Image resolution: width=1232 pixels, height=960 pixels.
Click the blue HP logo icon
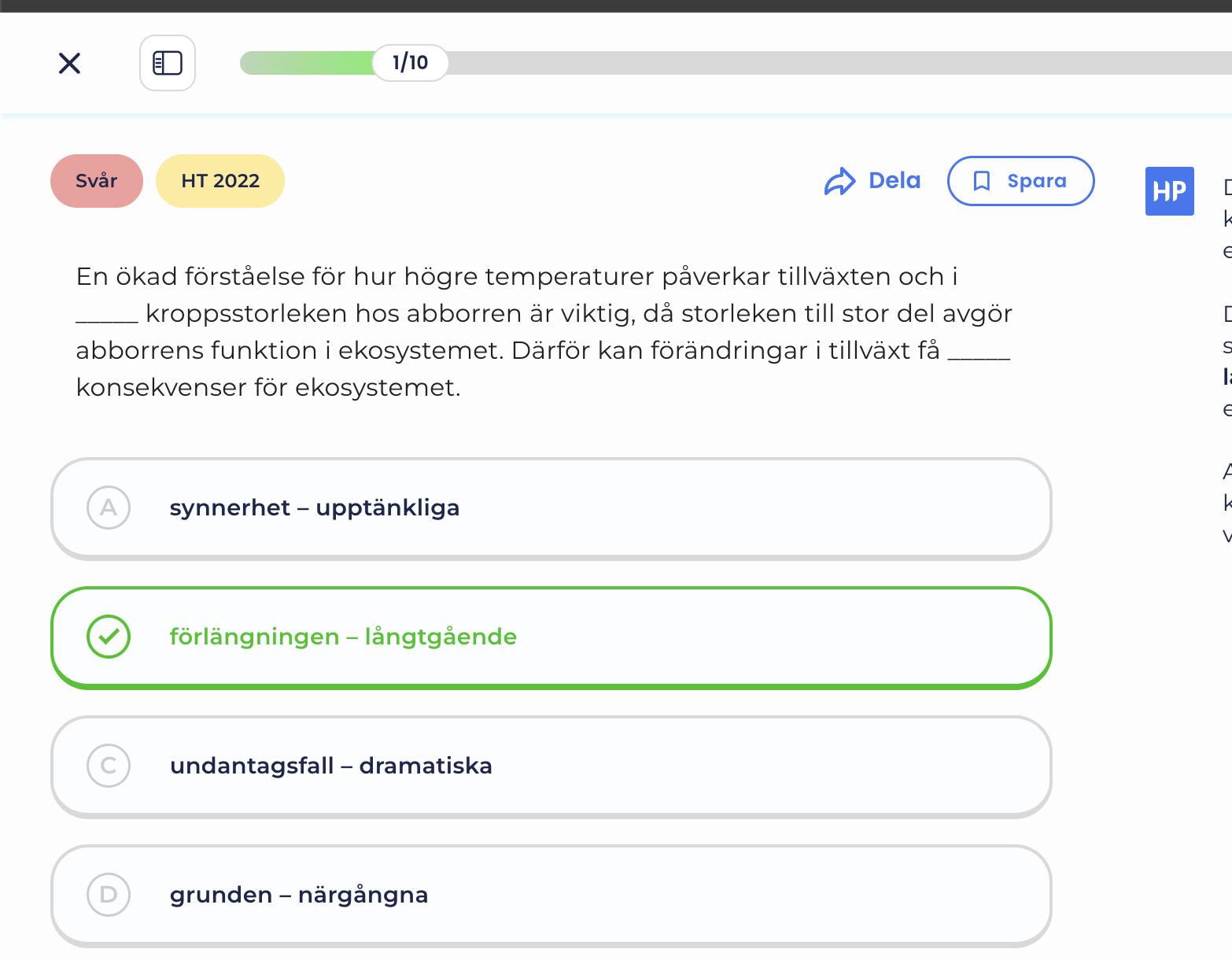pos(1169,191)
